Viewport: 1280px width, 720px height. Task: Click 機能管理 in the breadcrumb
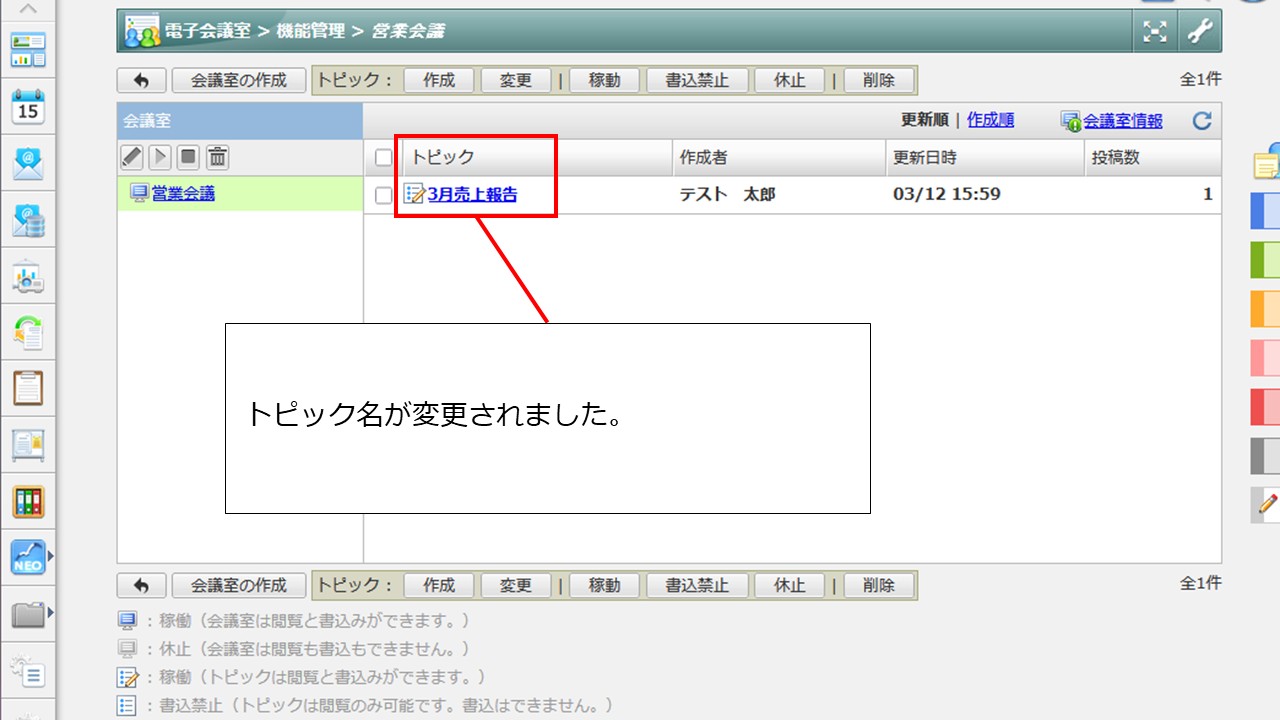(x=310, y=32)
